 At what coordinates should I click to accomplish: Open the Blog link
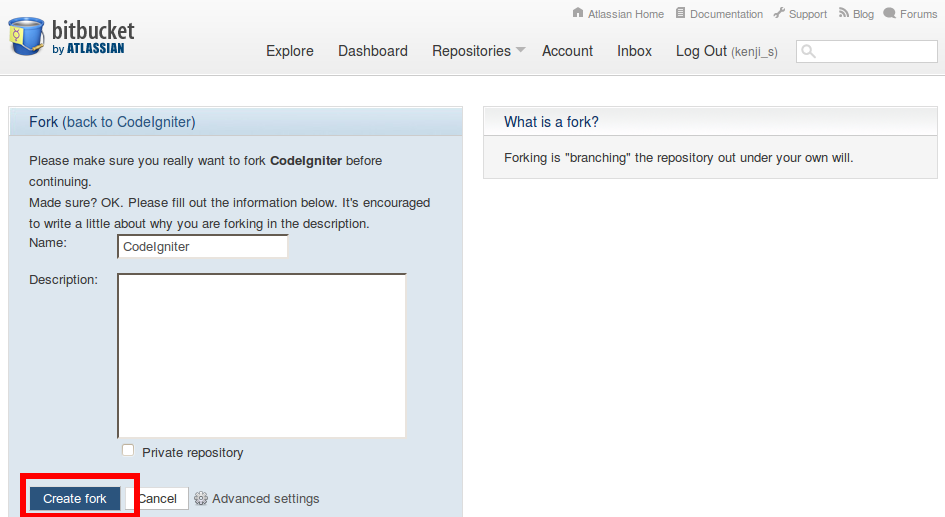(863, 14)
